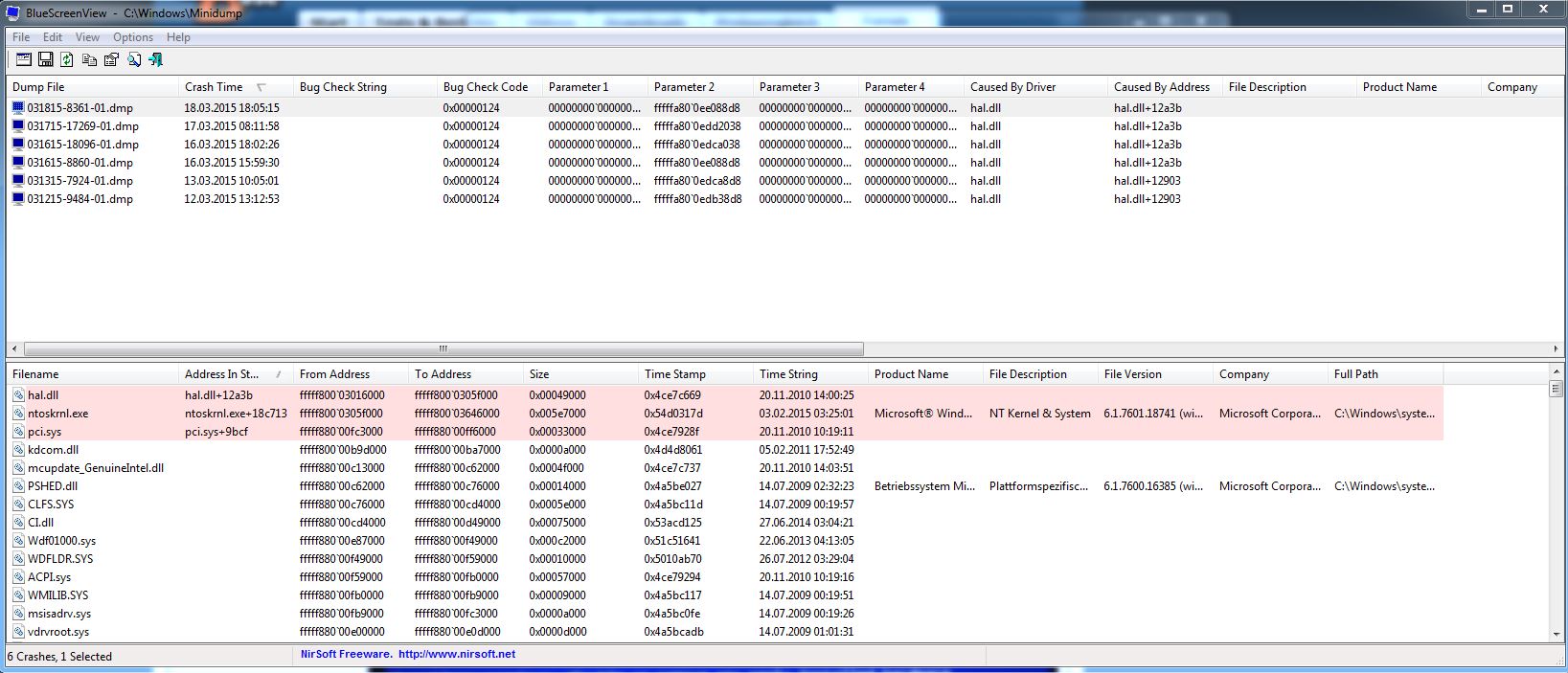
Task: Select the 031615-18096-01.dmp file icon
Action: click(18, 145)
